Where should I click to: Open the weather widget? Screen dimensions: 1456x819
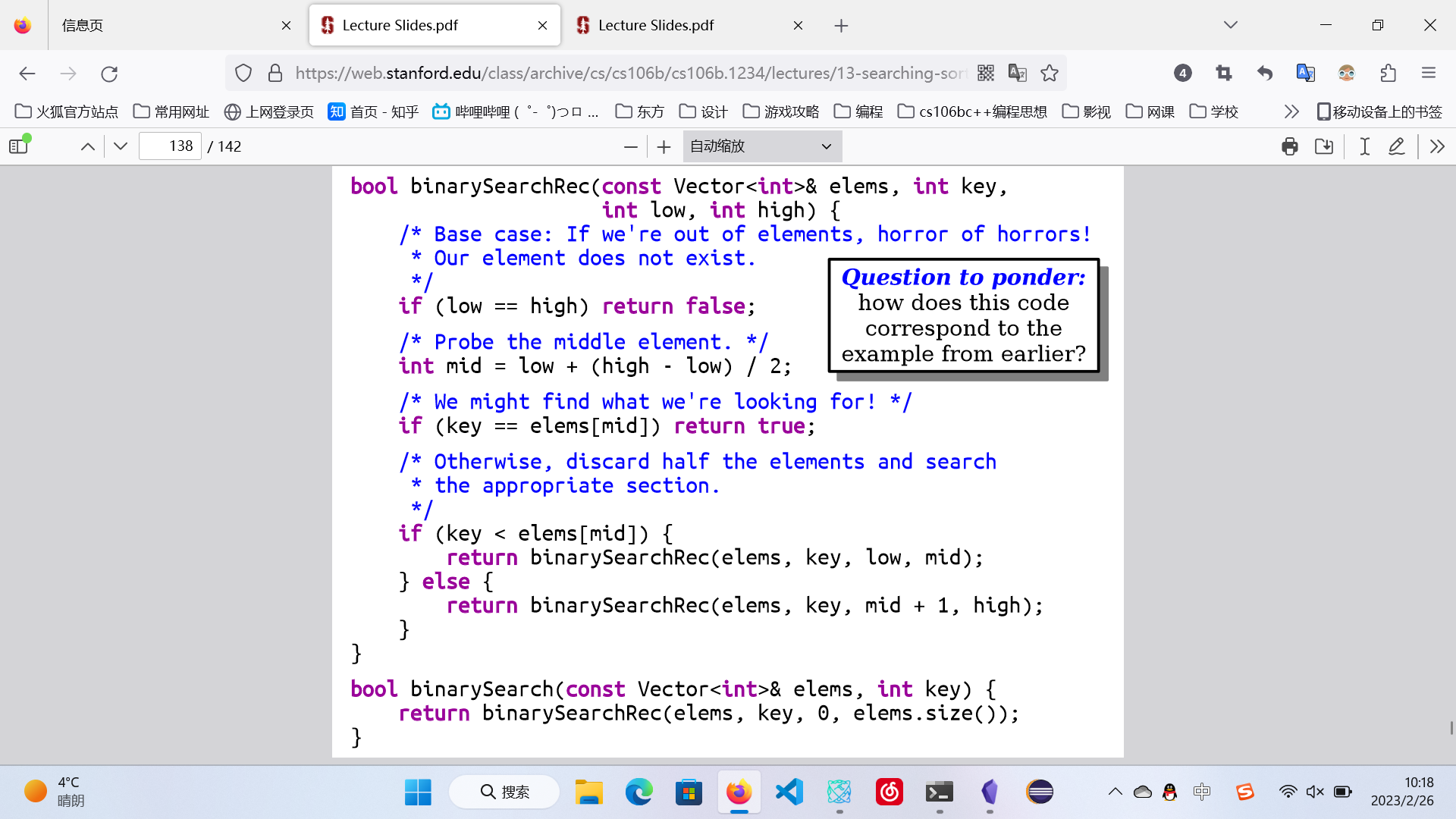click(x=55, y=792)
